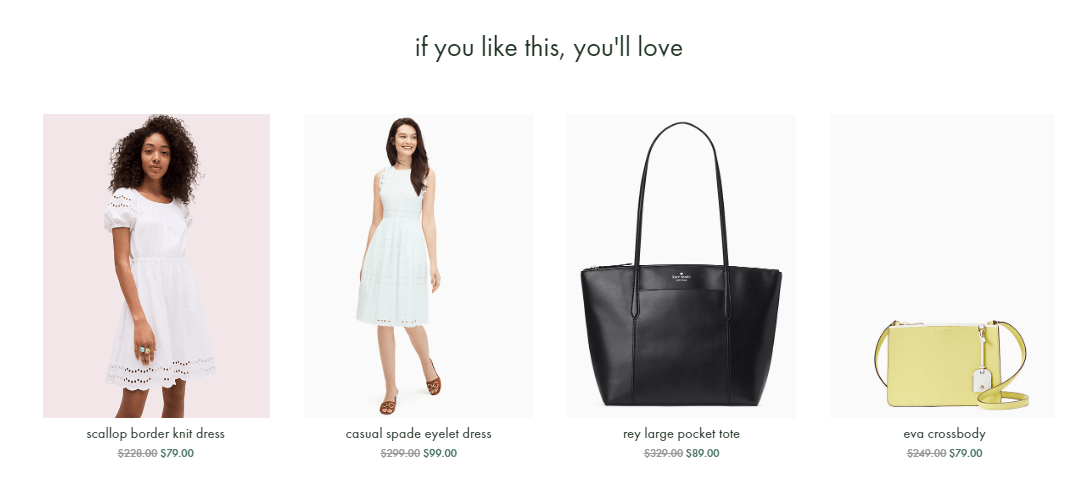
Task: Click the white hang tag on the yellow crossbody
Action: (x=981, y=380)
